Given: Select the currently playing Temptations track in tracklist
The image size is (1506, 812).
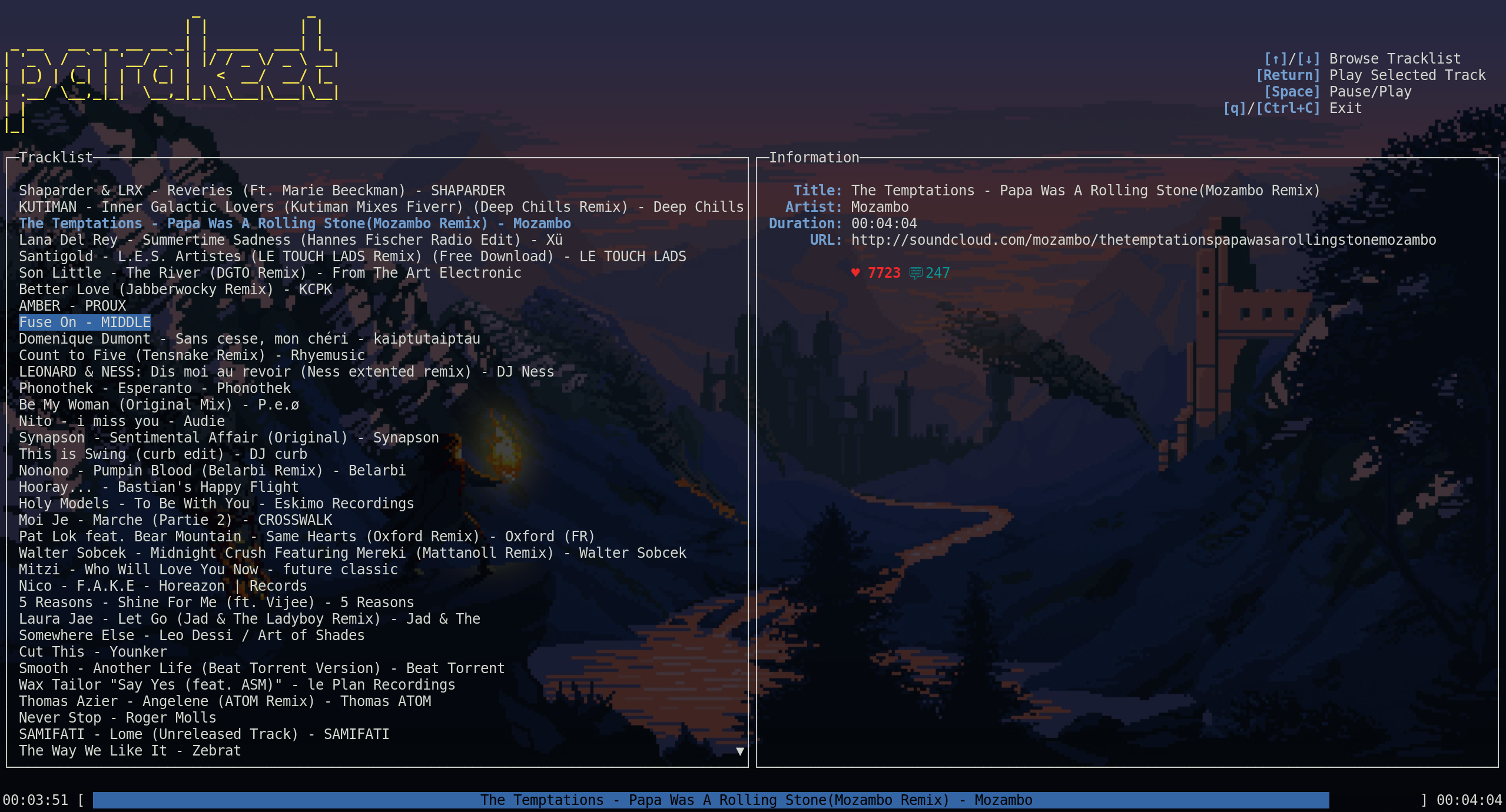Looking at the screenshot, I should point(294,224).
